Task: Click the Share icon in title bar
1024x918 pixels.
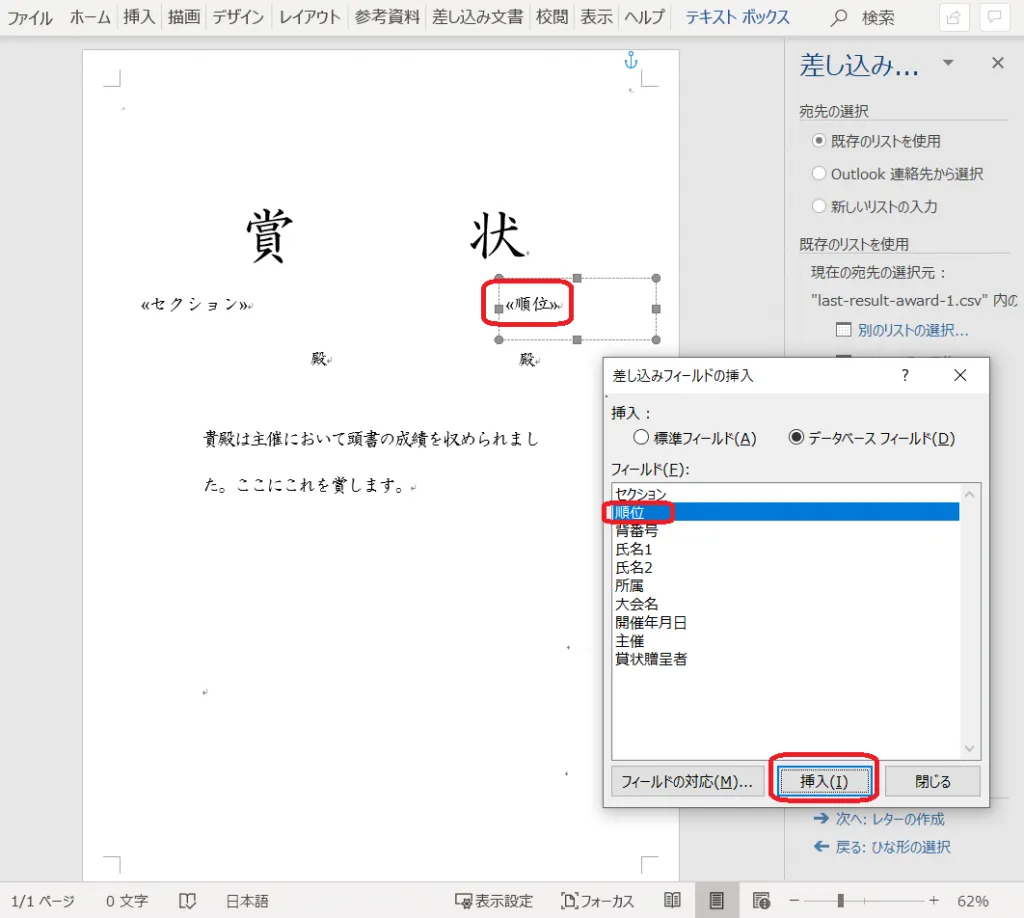Action: 954,17
